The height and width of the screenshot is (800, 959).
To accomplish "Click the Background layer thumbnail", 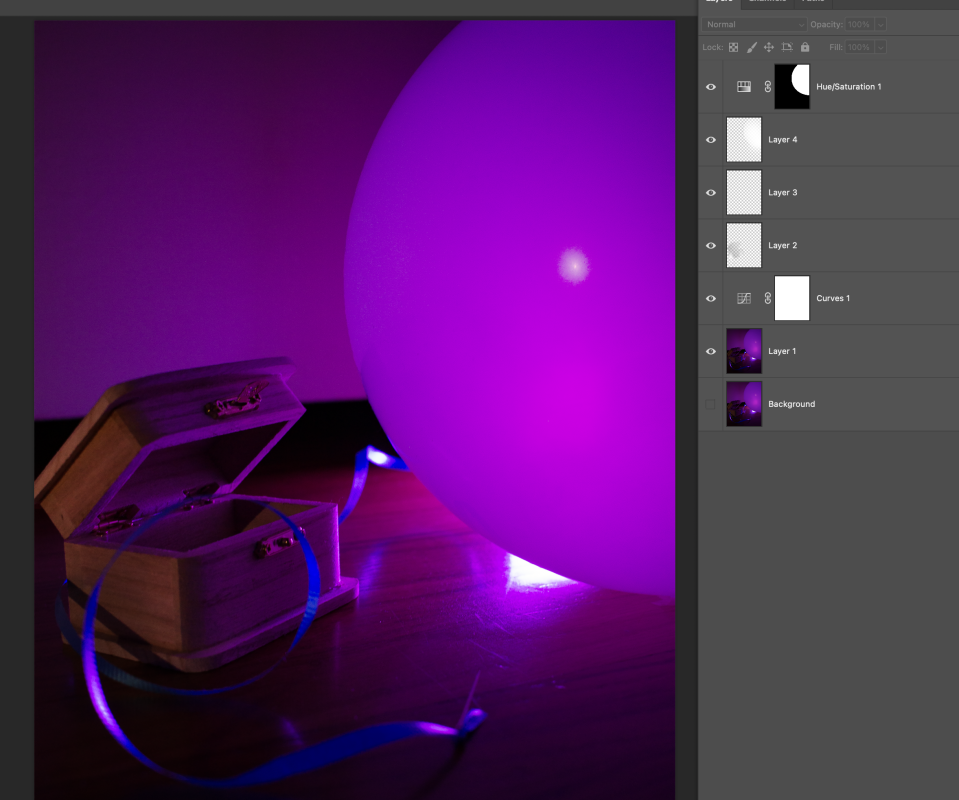I will pyautogui.click(x=744, y=404).
